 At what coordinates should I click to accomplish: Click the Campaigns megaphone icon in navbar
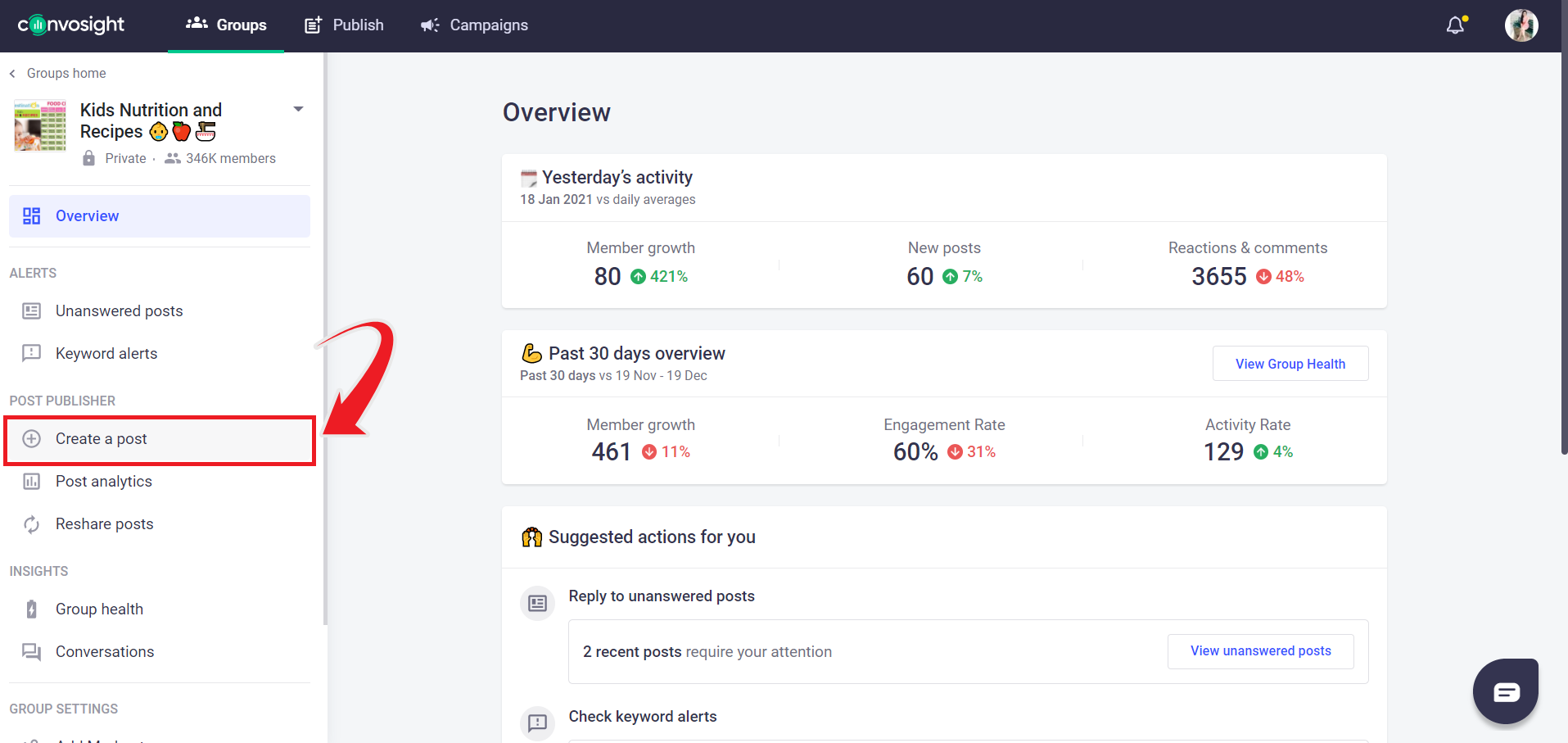(430, 25)
